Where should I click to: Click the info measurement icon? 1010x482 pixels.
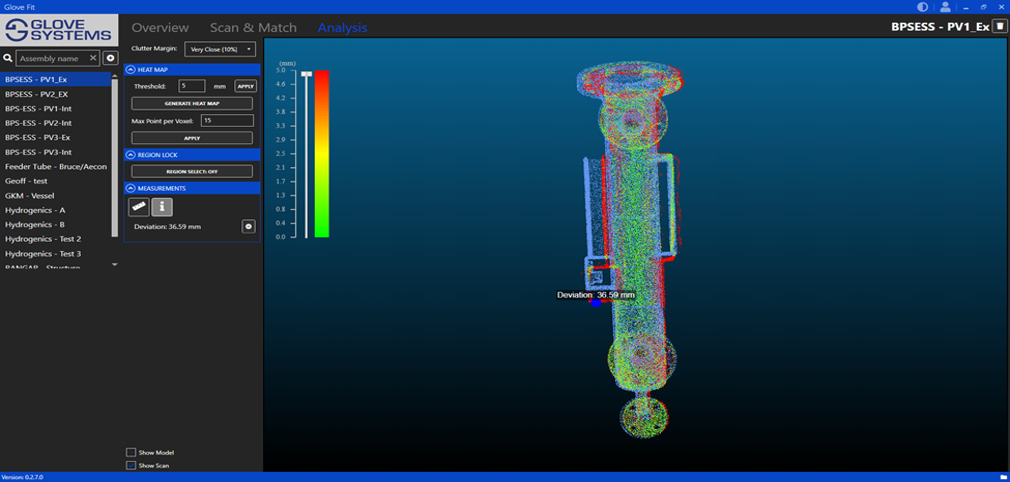[x=162, y=206]
